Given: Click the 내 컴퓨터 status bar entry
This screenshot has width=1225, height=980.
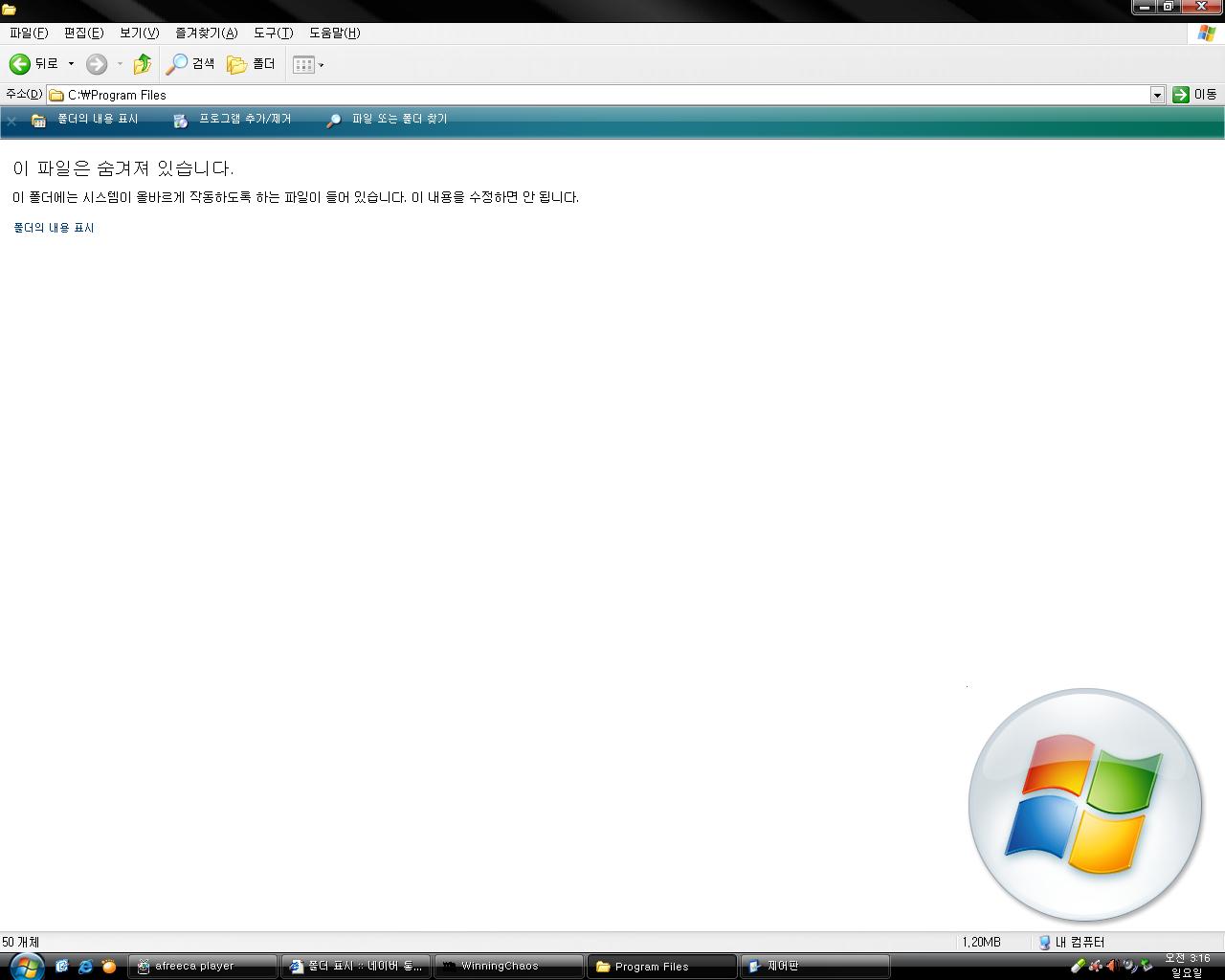Looking at the screenshot, I should point(1072,943).
